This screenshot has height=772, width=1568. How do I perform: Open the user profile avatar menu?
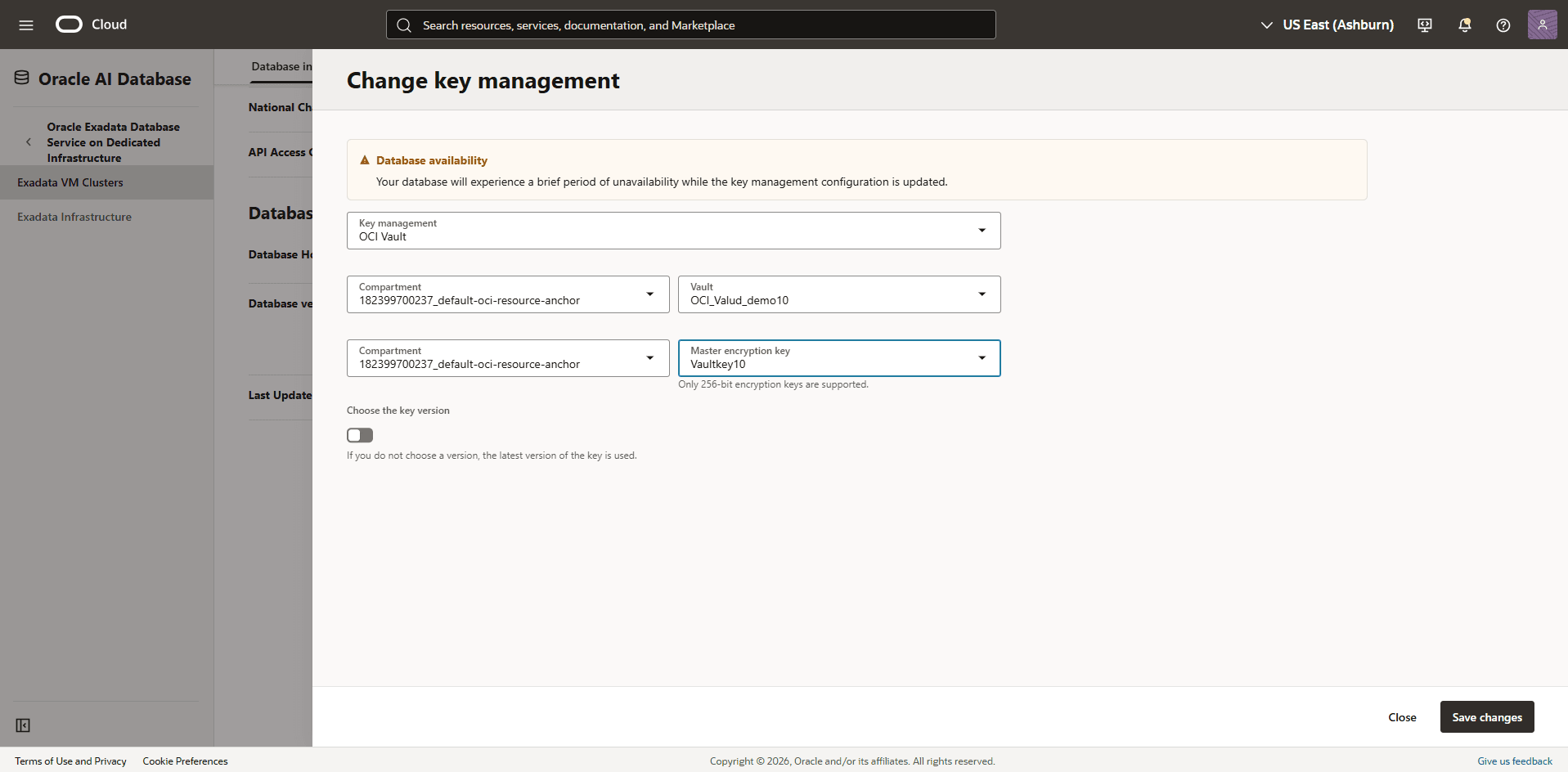[1542, 25]
